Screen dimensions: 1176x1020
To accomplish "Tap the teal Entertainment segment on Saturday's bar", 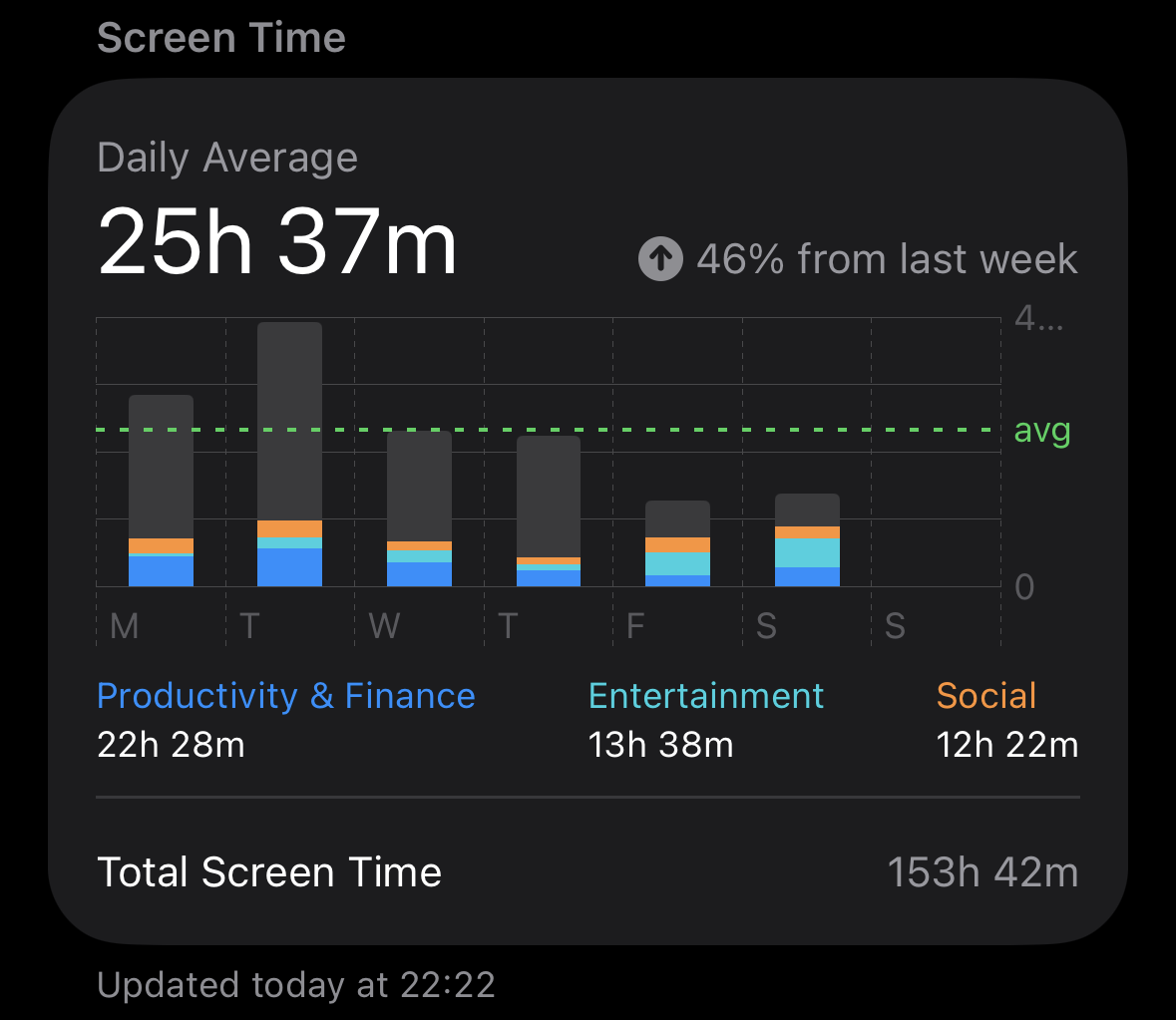I will pos(807,552).
